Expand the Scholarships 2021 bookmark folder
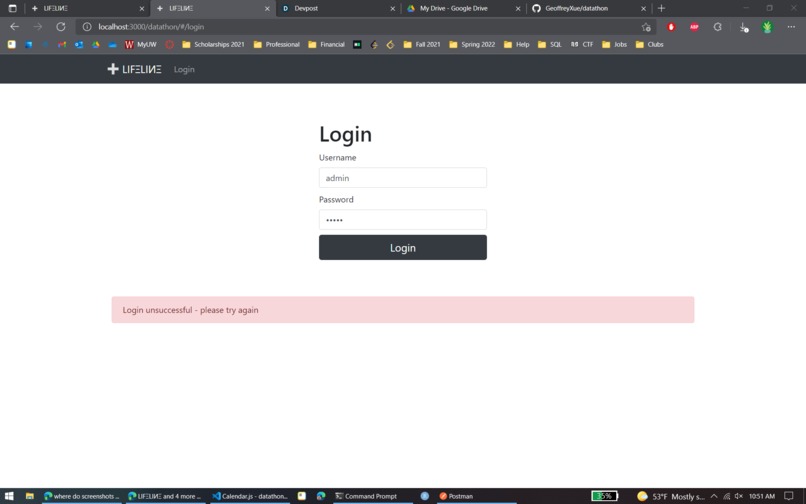The width and height of the screenshot is (806, 504). (x=213, y=45)
